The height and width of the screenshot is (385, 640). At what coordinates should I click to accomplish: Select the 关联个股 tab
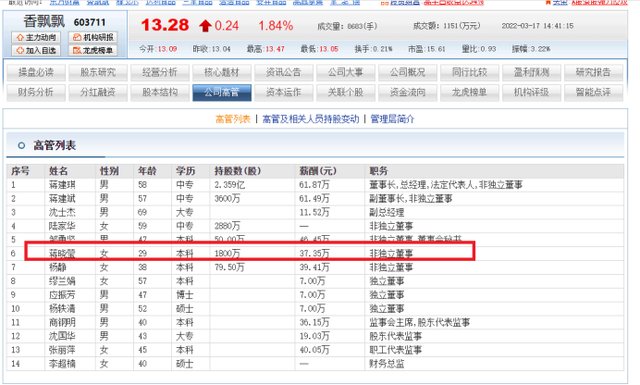(346, 93)
